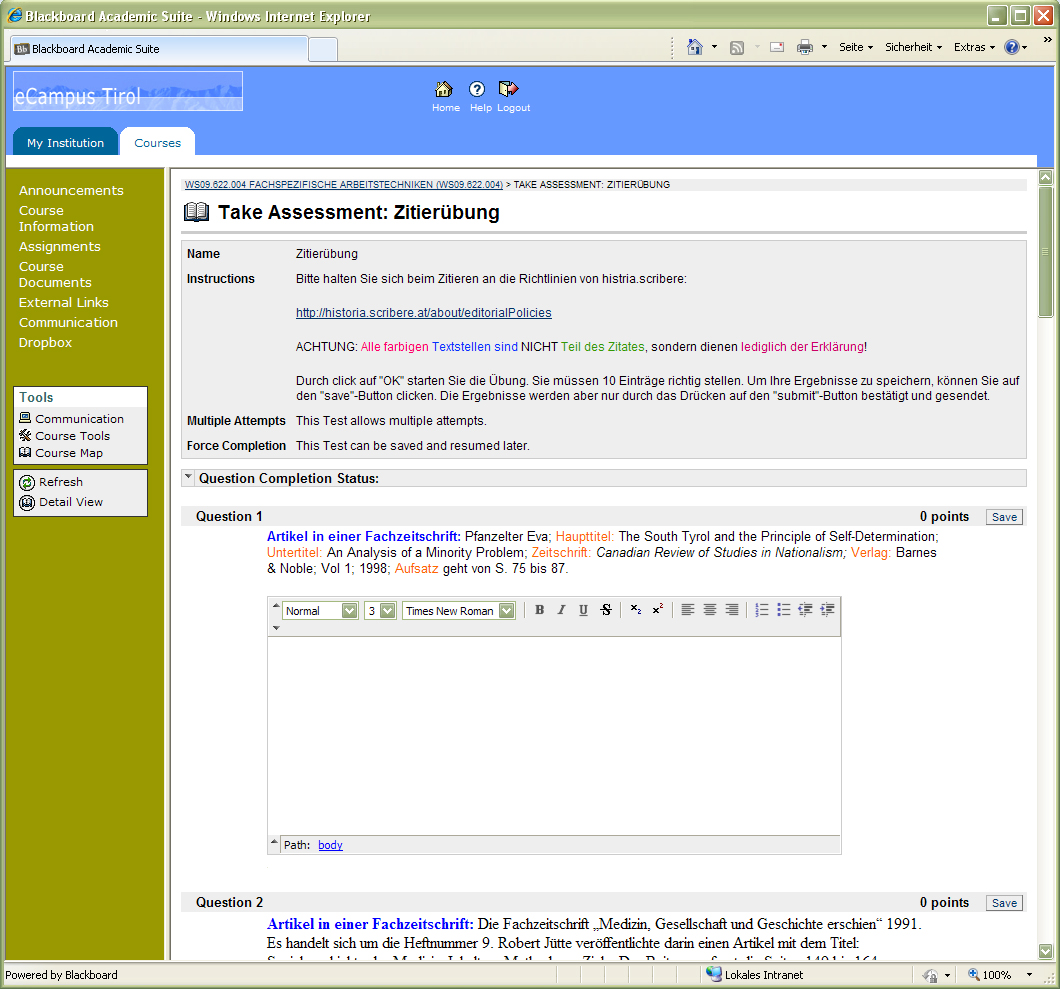The width and height of the screenshot is (1060, 989).
Task: Click the Blackboard Home icon
Action: (445, 90)
